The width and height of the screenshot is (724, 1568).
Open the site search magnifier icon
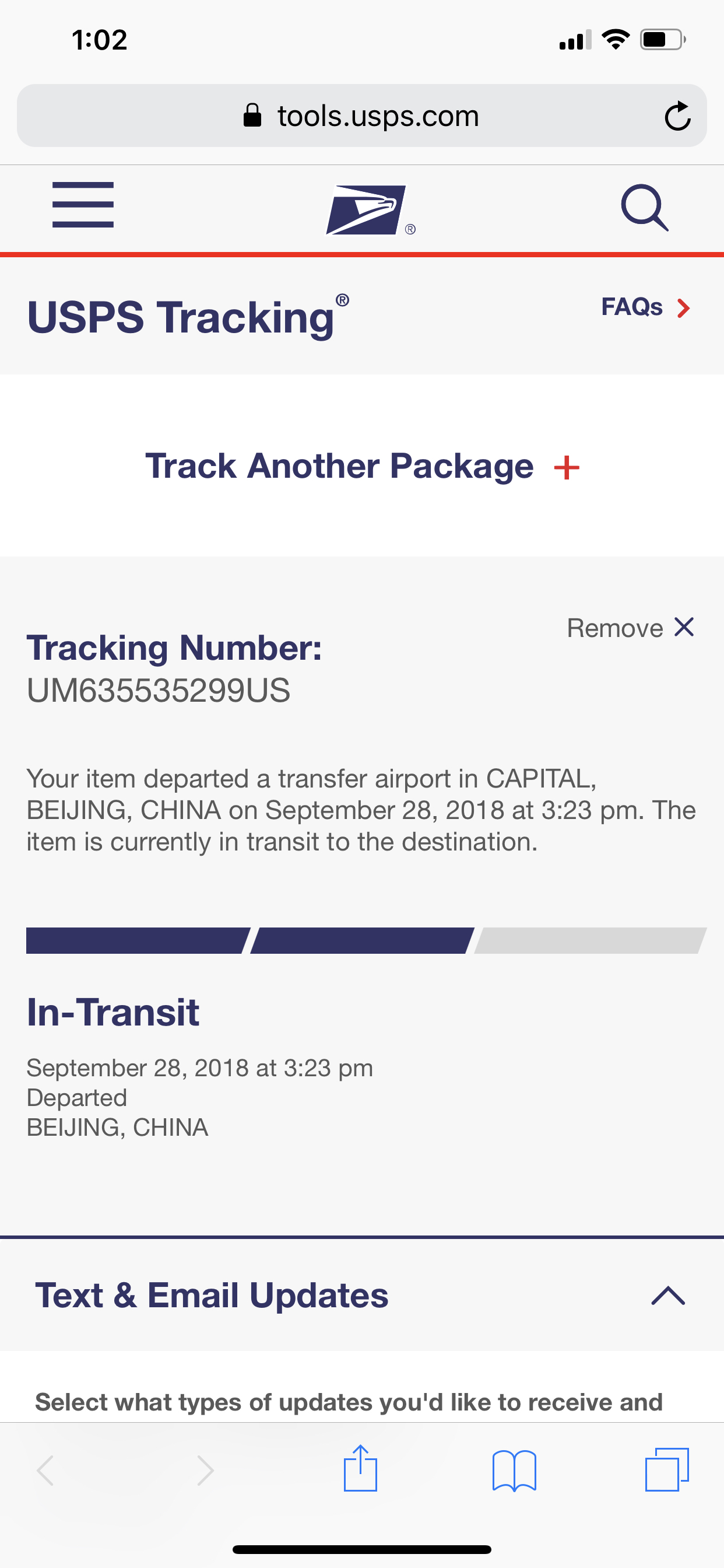coord(645,208)
